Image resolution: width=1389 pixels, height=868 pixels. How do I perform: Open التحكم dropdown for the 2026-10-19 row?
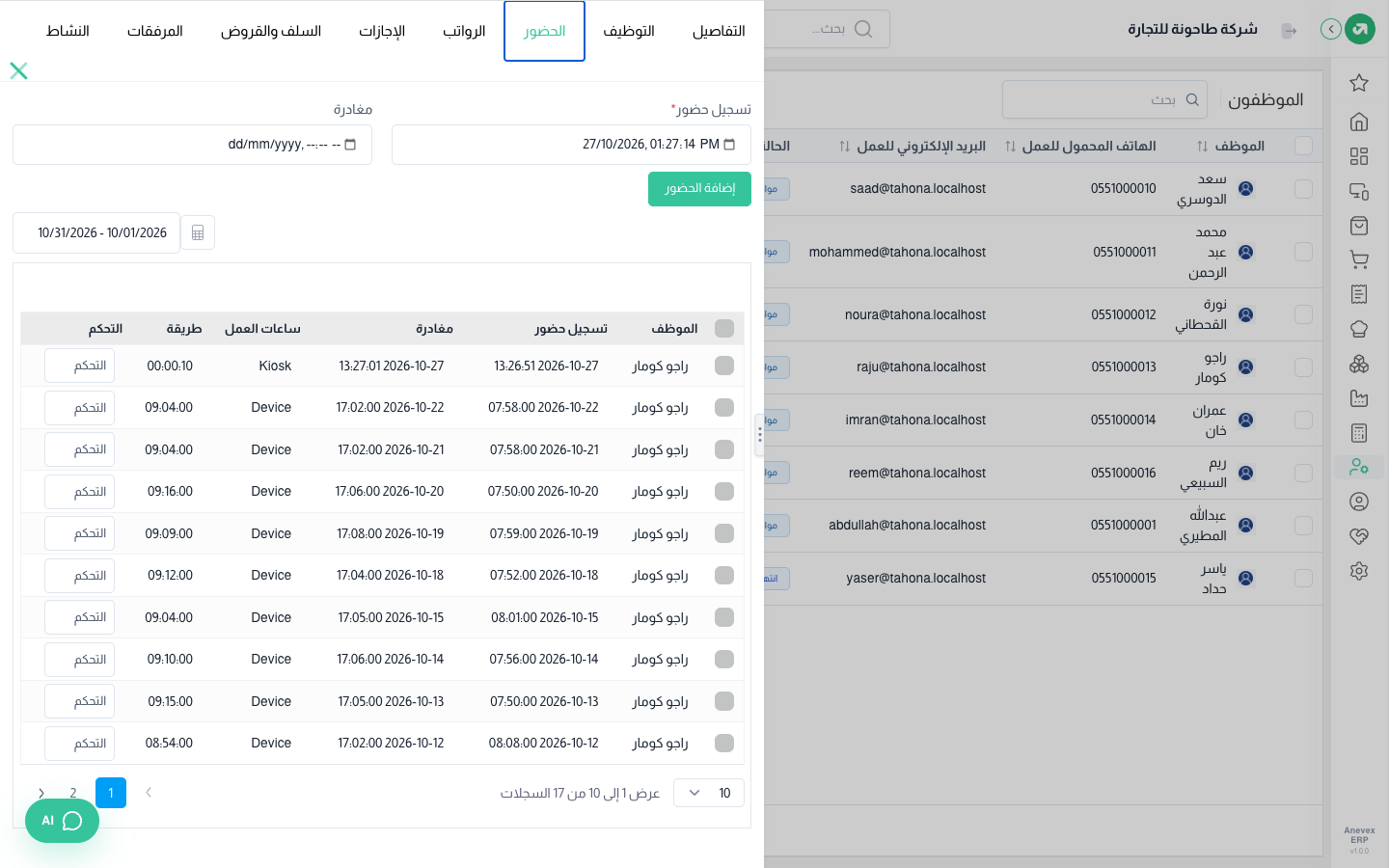click(x=79, y=533)
